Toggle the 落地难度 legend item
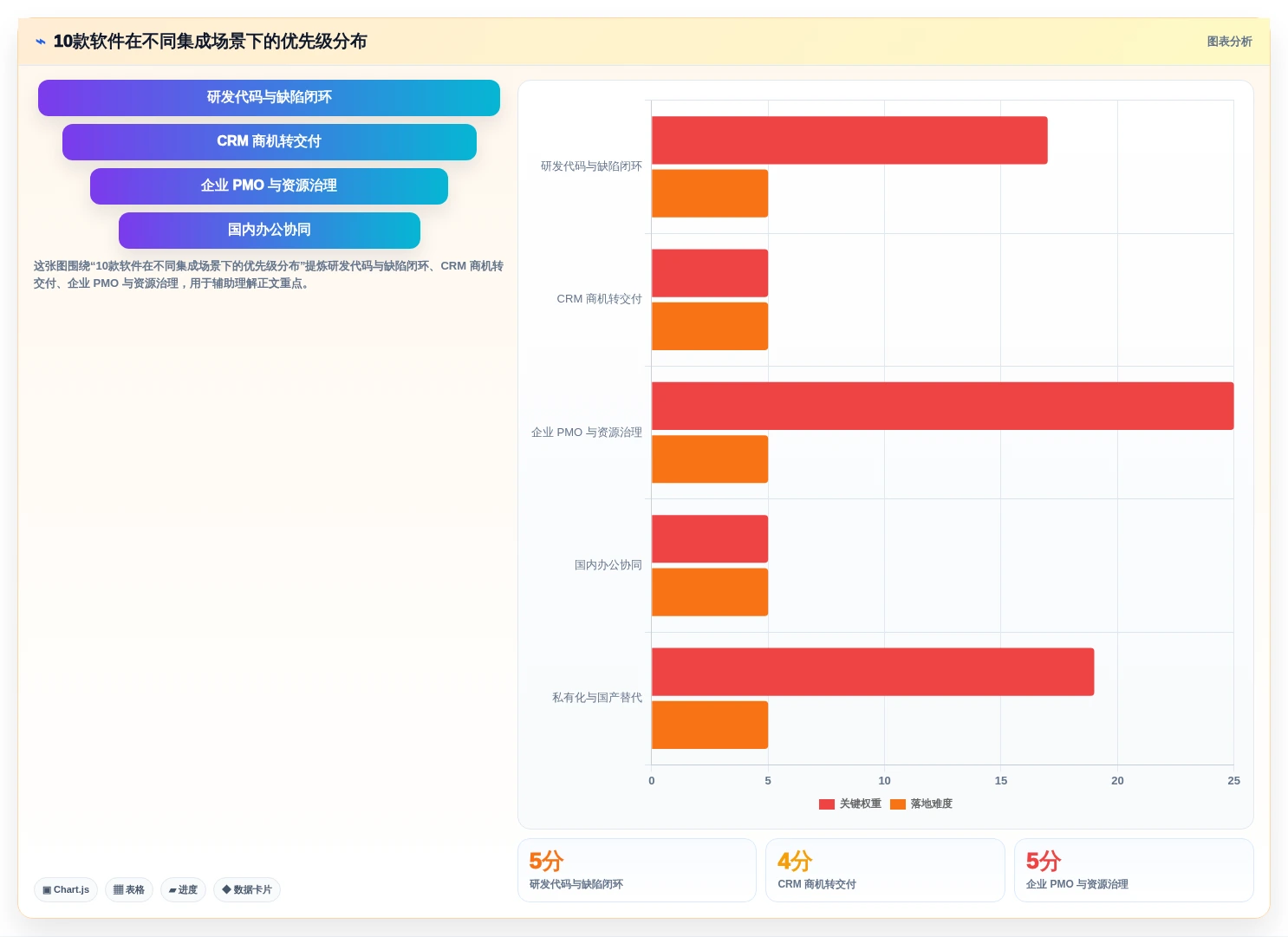The height and width of the screenshot is (937, 1288). pyautogui.click(x=921, y=804)
